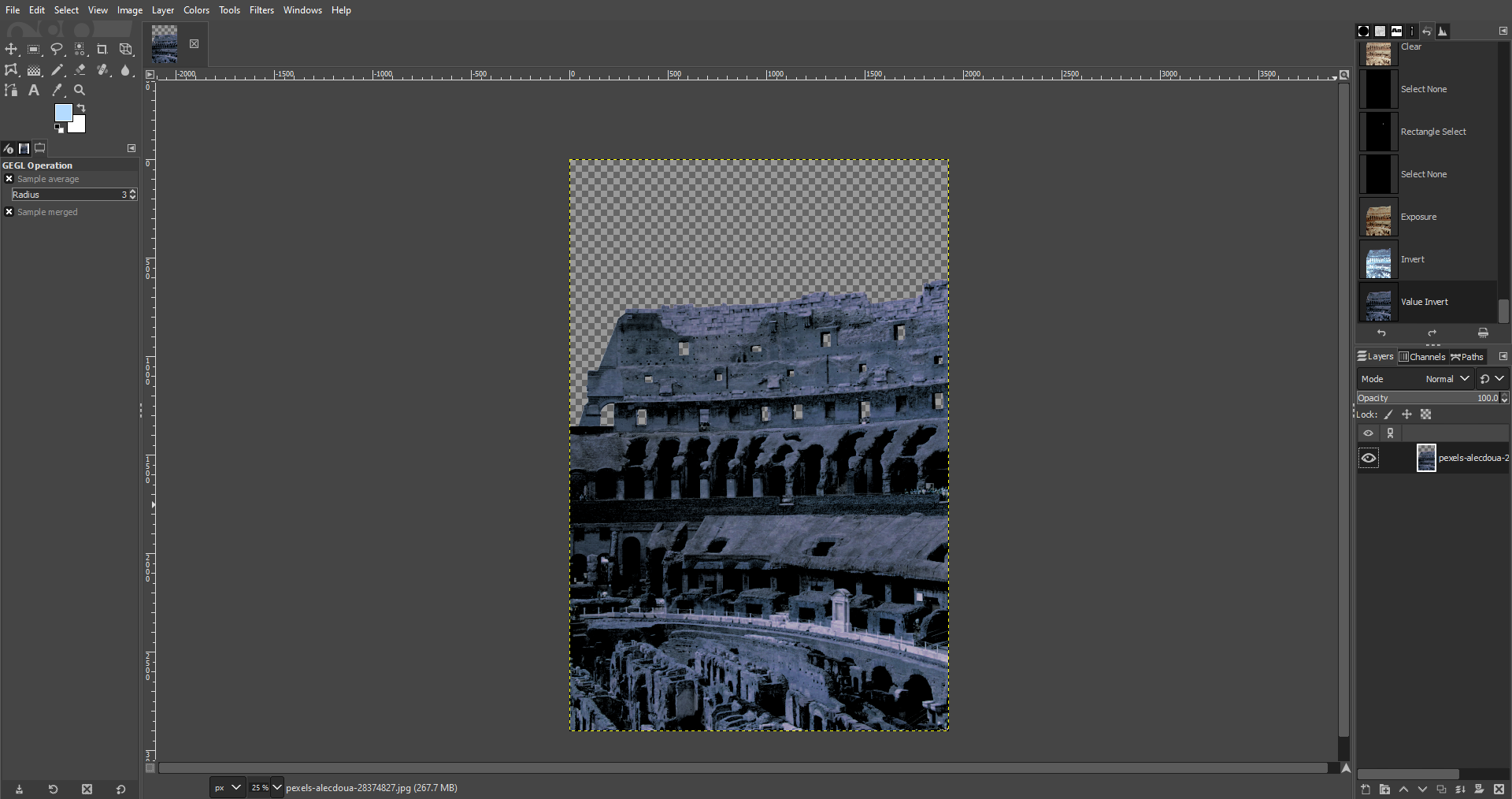Select the pexels-alecdoua layer thumbnail

pyautogui.click(x=1426, y=458)
